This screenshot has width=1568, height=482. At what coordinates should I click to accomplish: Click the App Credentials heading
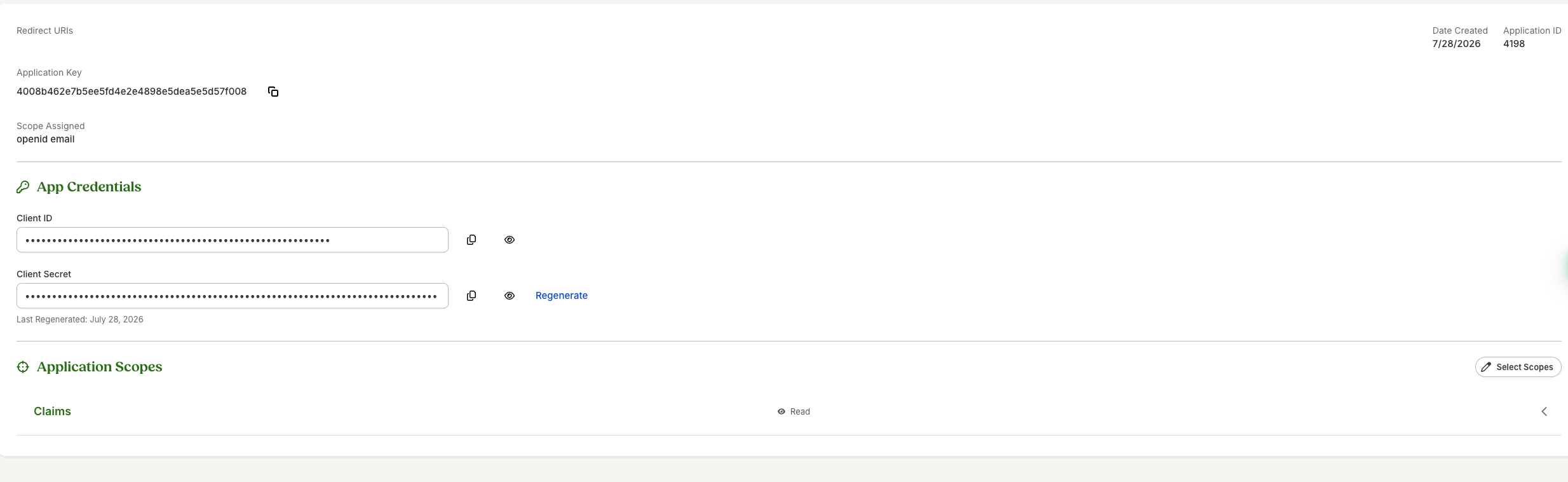pos(89,187)
